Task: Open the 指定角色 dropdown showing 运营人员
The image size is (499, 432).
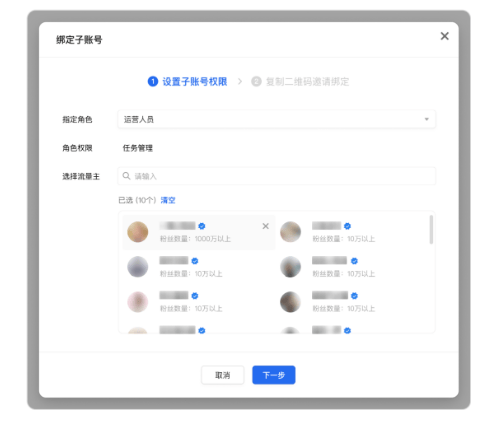Action: coord(276,119)
